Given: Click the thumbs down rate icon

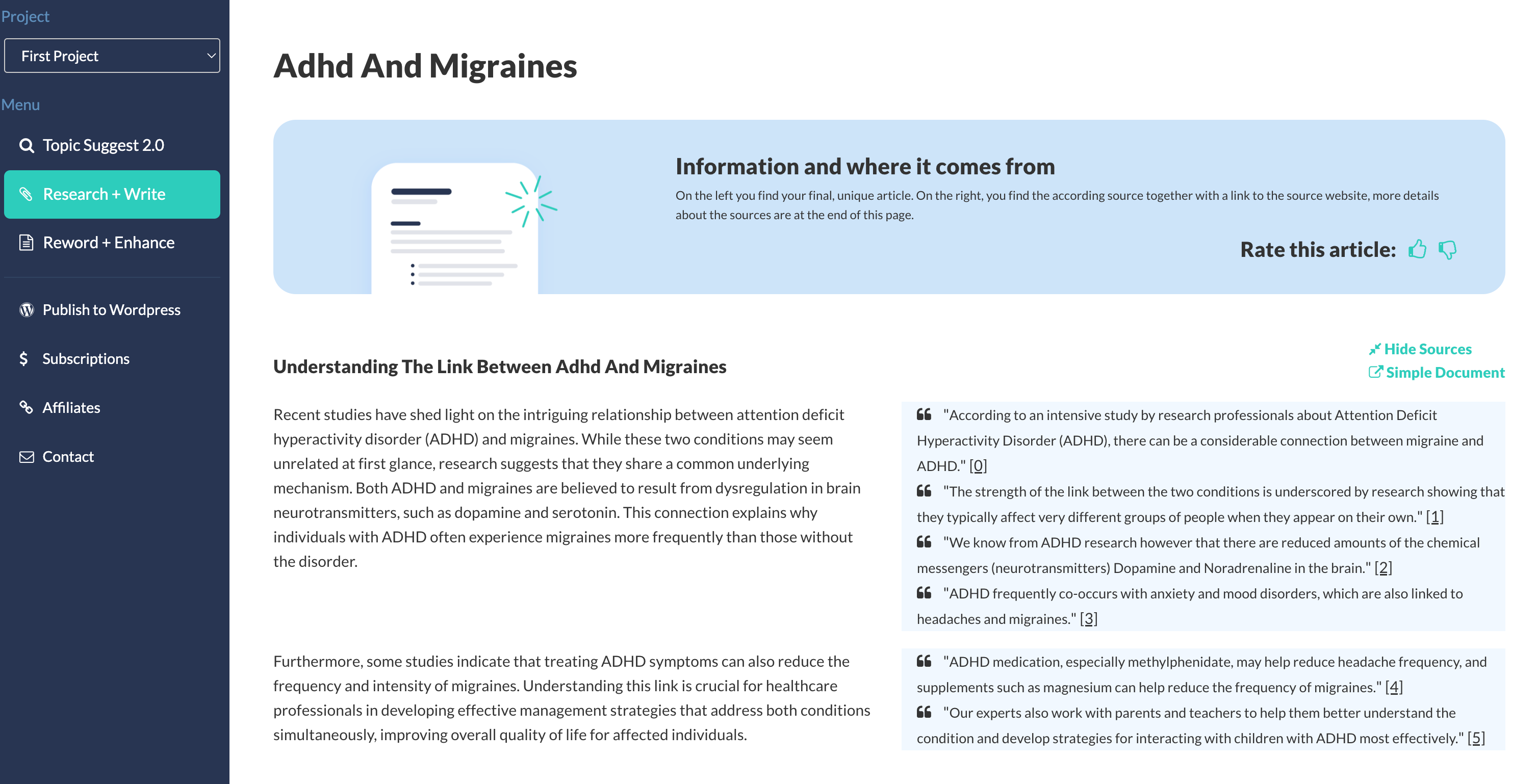Looking at the screenshot, I should point(1449,250).
